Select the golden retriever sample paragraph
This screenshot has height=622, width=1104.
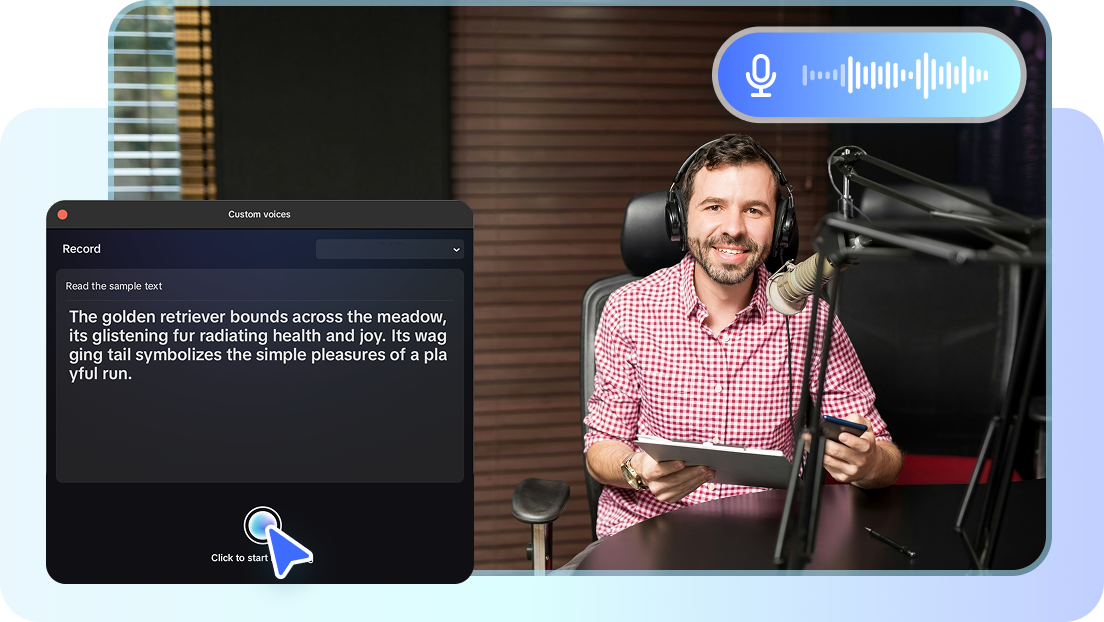(x=258, y=345)
